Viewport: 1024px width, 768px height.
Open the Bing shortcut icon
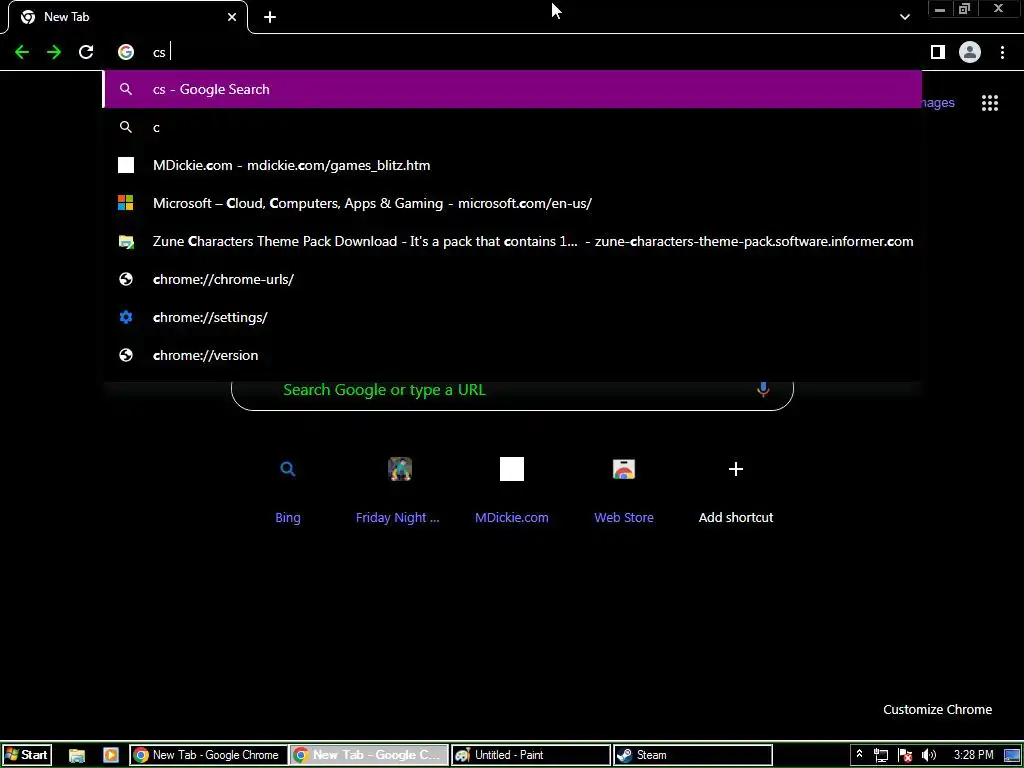(288, 469)
